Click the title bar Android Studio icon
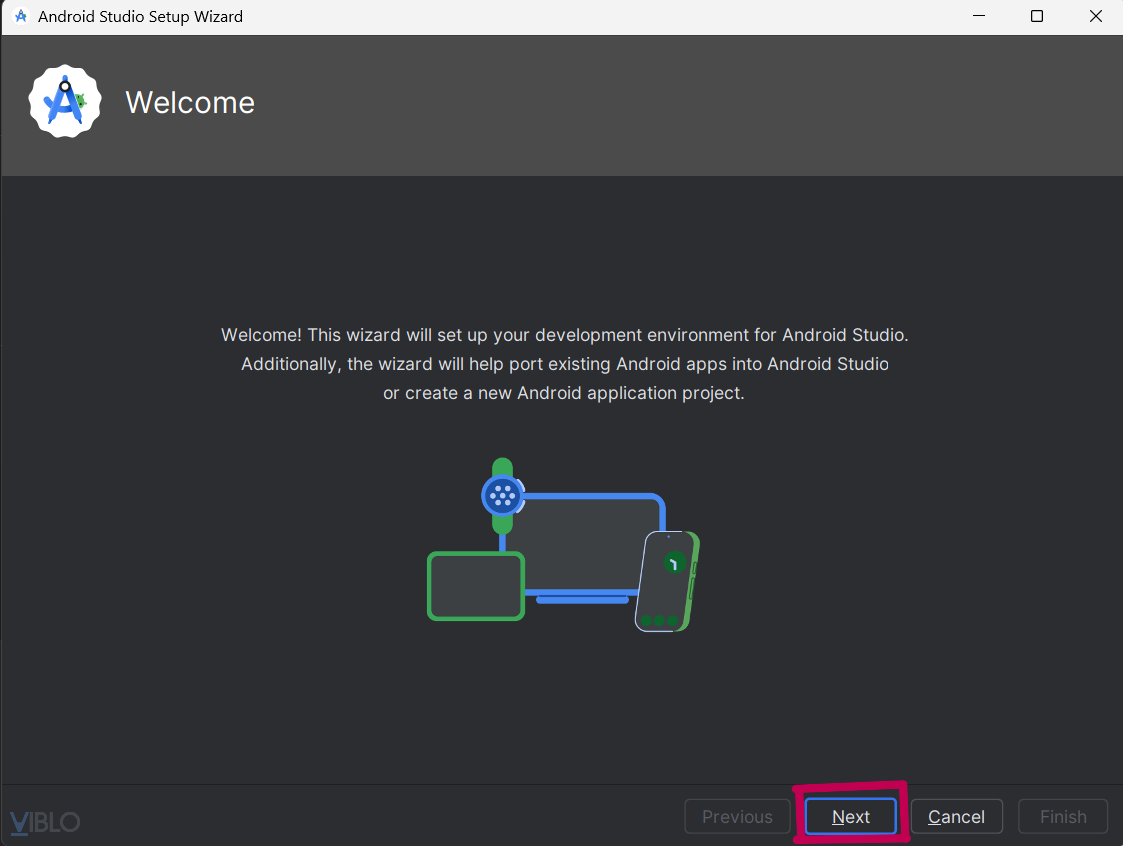The height and width of the screenshot is (846, 1123). [21, 16]
